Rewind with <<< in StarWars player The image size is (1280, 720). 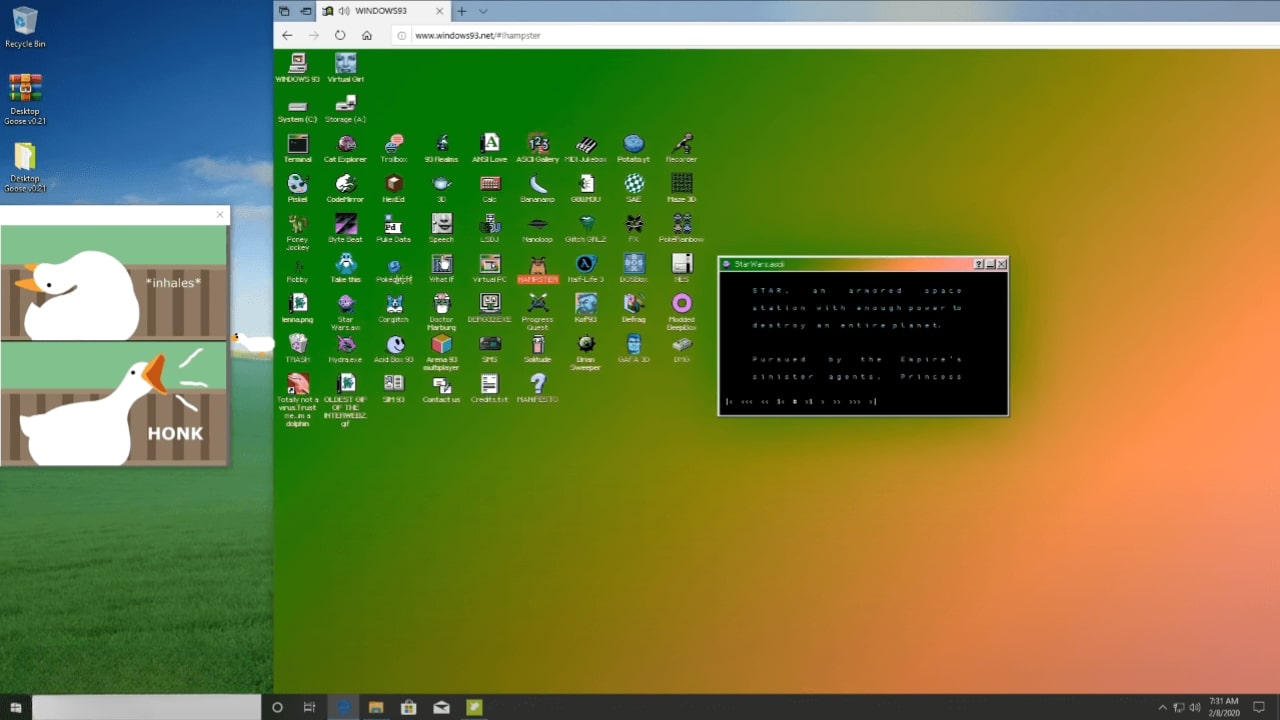[x=747, y=402]
